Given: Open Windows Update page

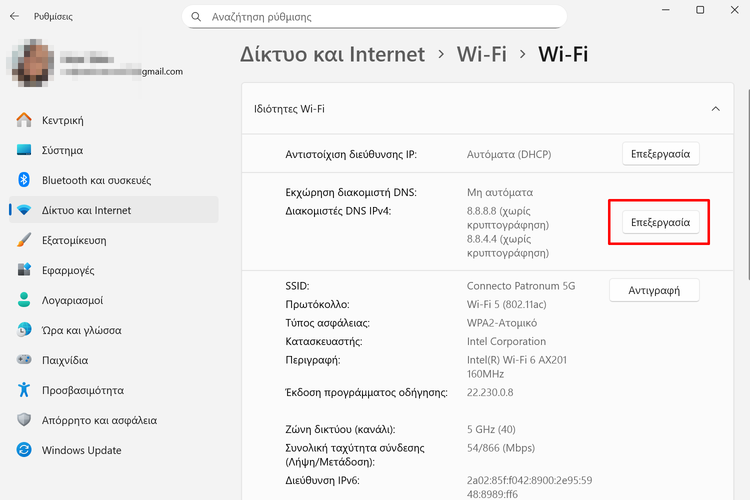Looking at the screenshot, I should (x=81, y=450).
